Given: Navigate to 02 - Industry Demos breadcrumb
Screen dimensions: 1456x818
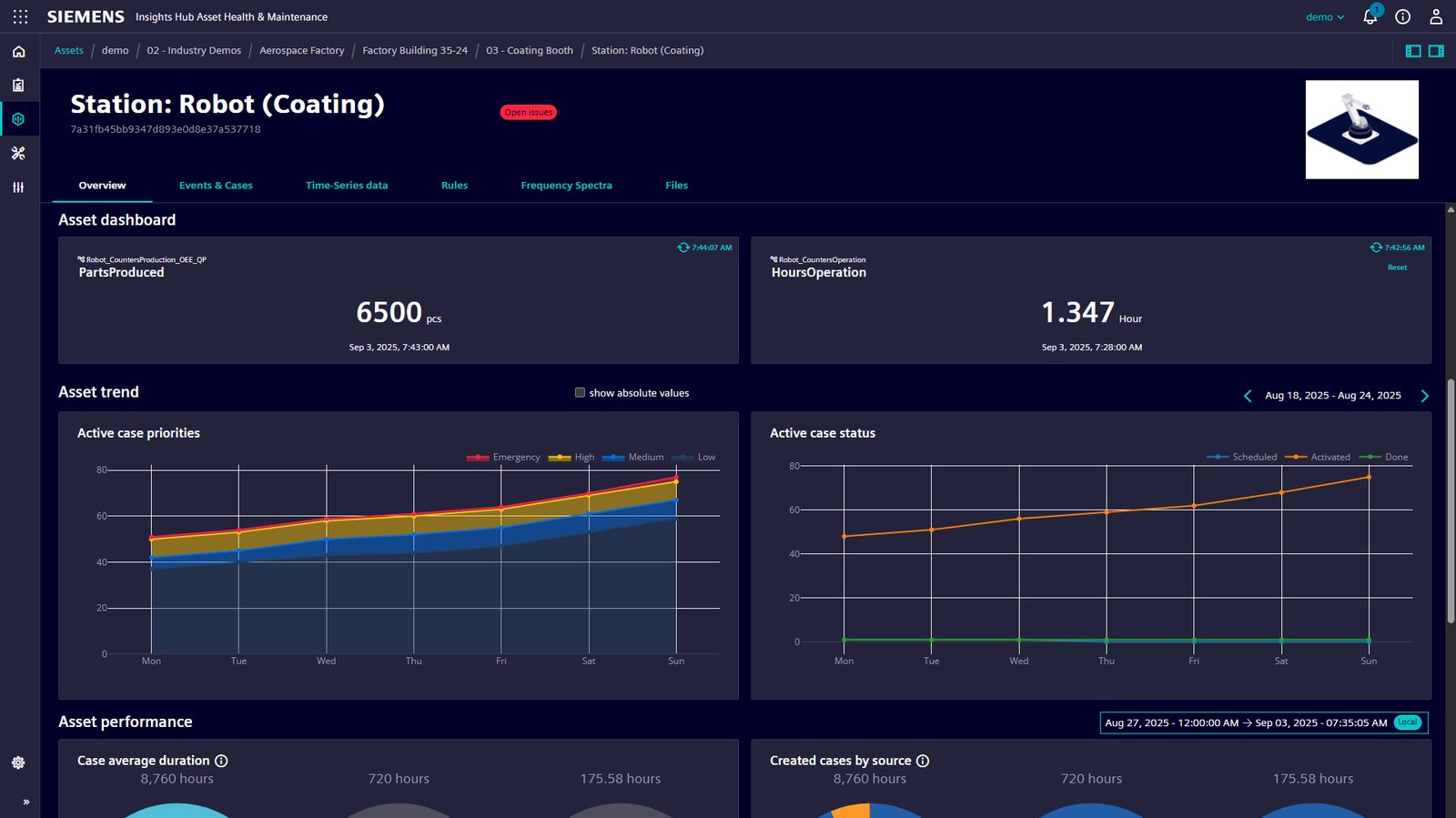Looking at the screenshot, I should coord(194,51).
